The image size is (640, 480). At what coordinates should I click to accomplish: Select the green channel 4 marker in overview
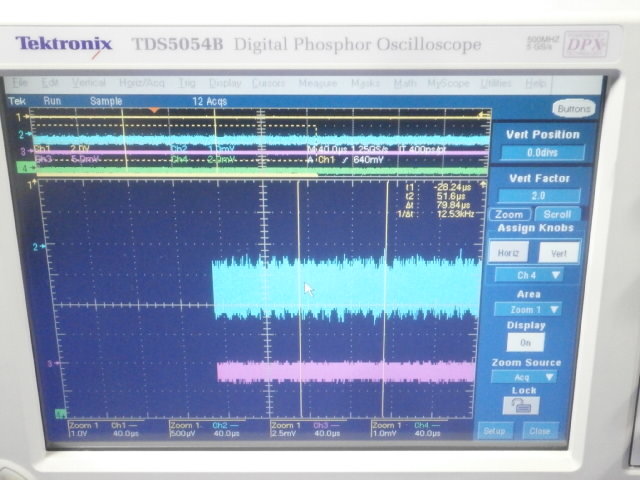(25, 168)
